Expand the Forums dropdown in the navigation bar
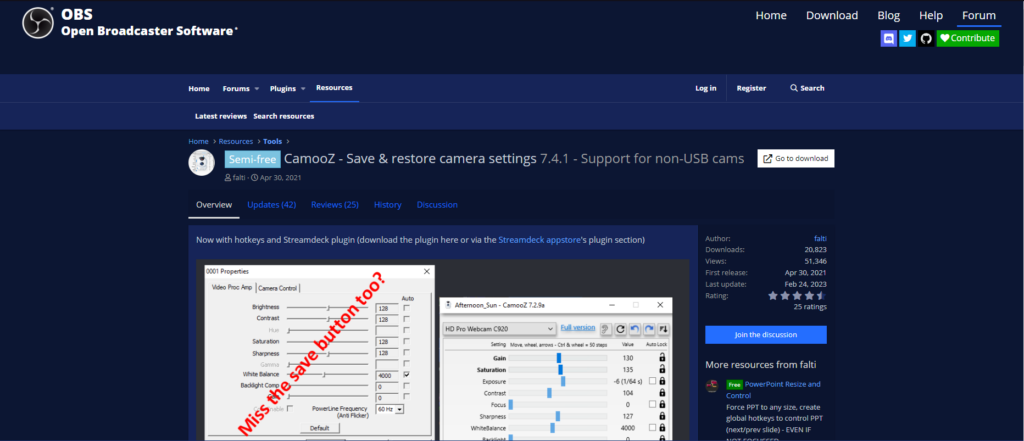 point(240,88)
